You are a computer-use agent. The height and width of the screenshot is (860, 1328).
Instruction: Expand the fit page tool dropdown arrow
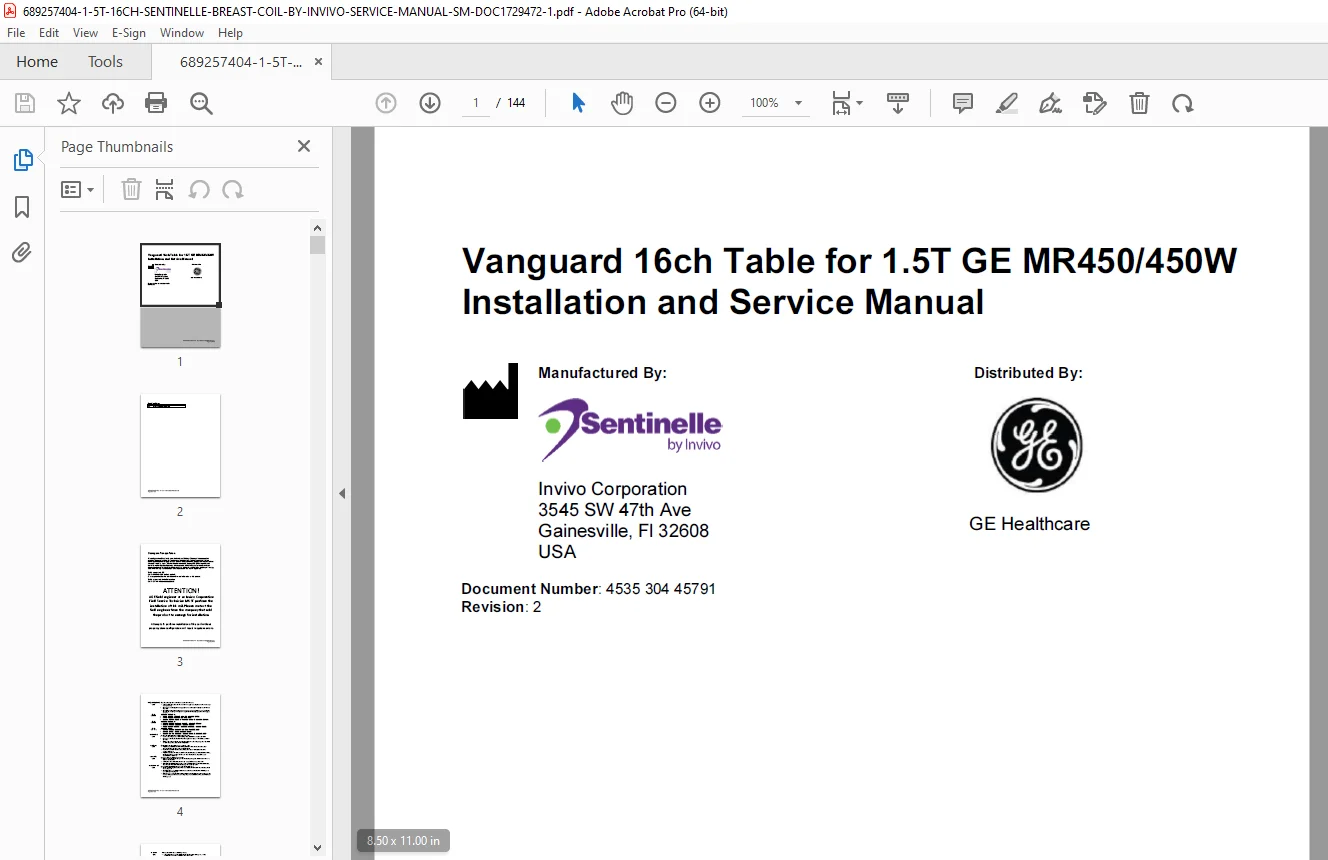pos(860,103)
